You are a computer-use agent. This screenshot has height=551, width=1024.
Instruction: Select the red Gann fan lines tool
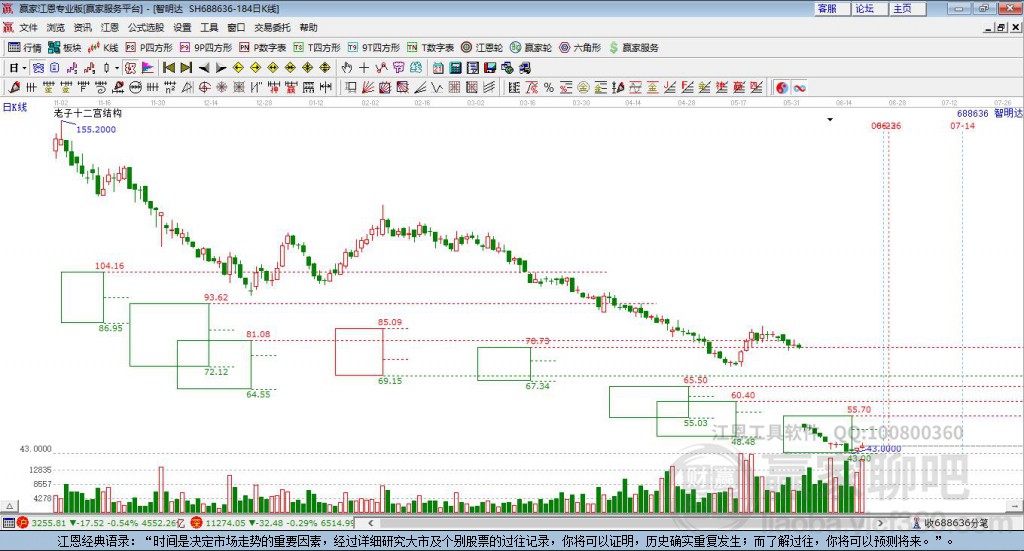(x=368, y=87)
